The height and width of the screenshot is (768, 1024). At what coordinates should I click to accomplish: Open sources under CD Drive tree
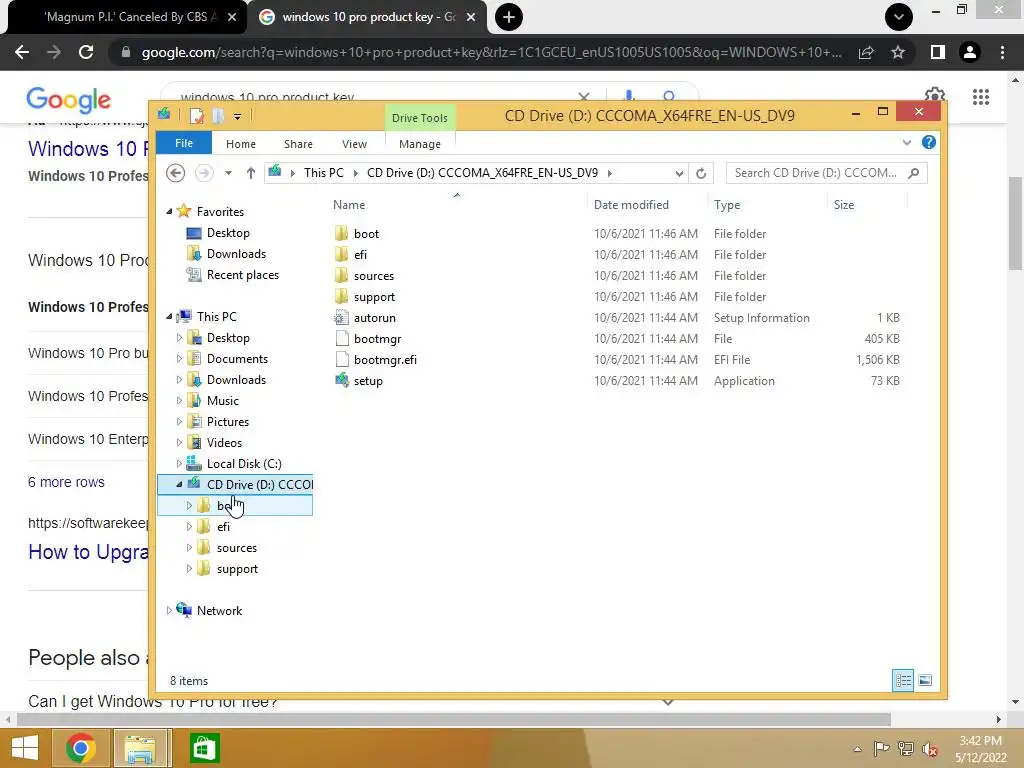coord(236,548)
